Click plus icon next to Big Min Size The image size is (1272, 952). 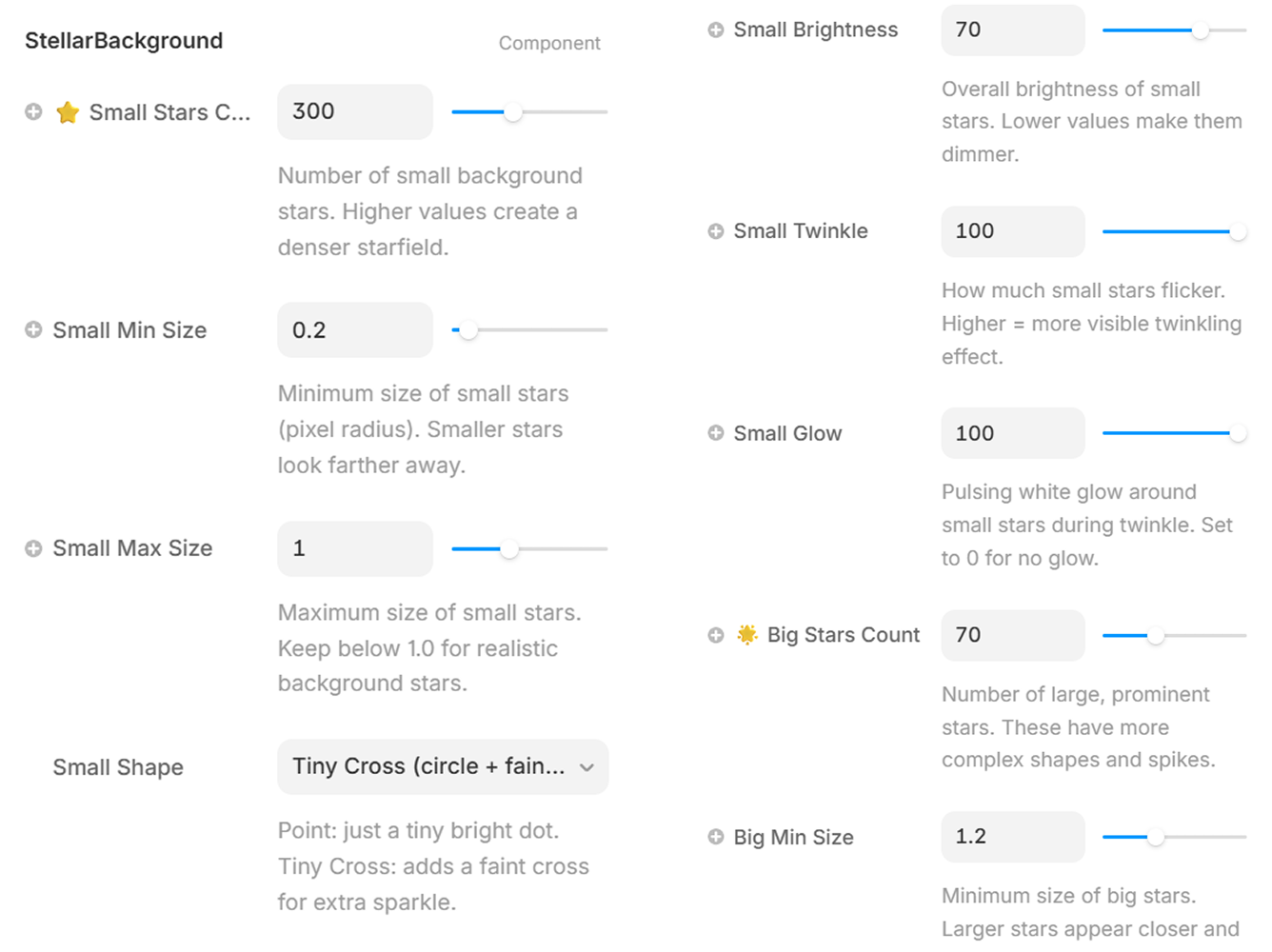[716, 837]
